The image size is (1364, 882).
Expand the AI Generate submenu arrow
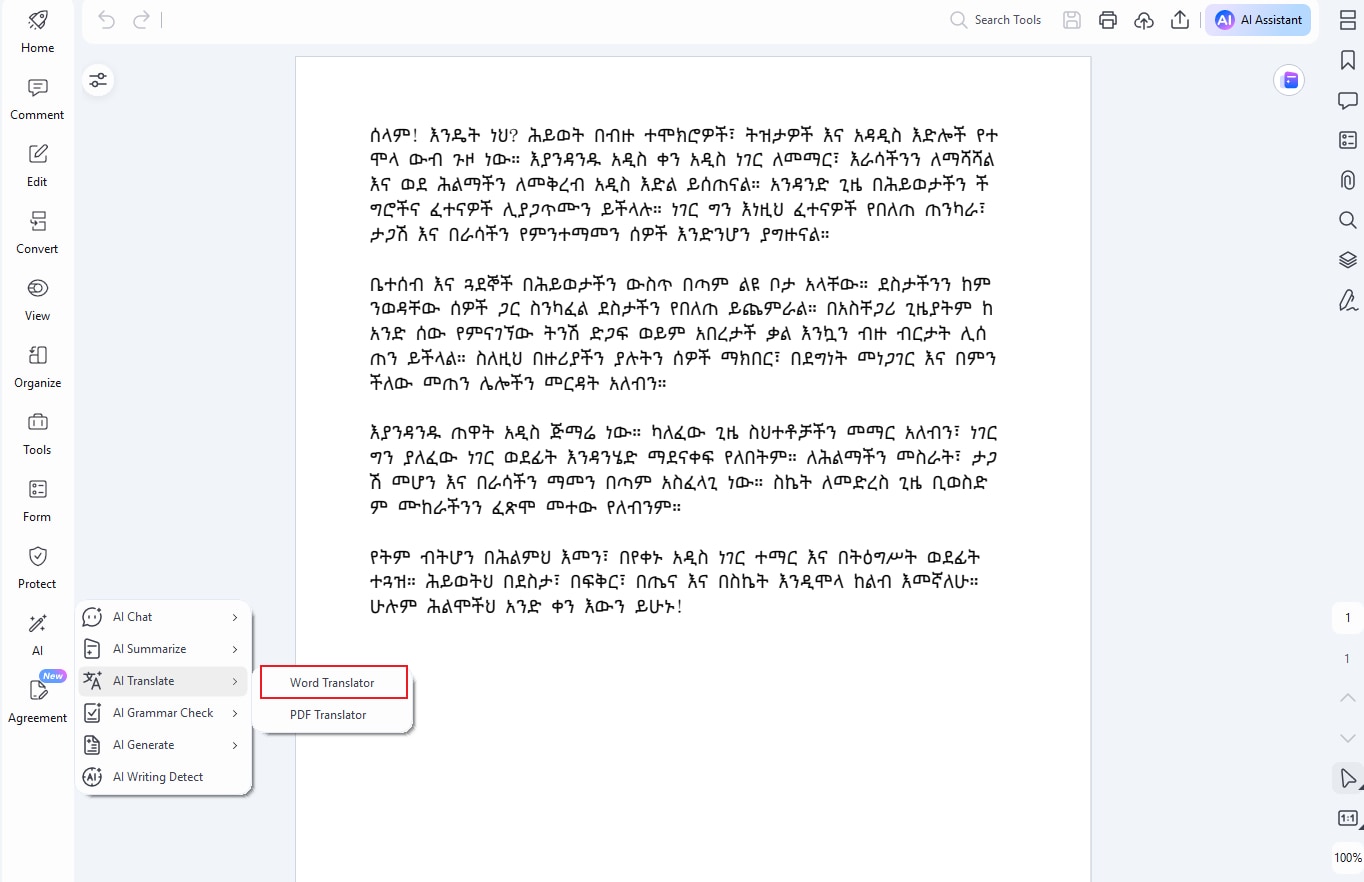(235, 745)
